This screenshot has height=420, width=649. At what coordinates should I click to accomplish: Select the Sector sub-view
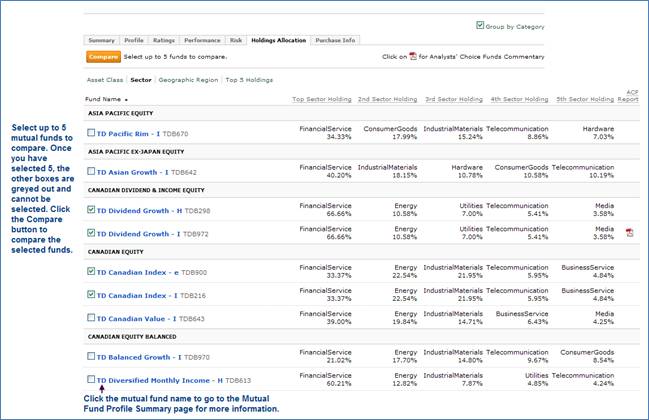141,80
